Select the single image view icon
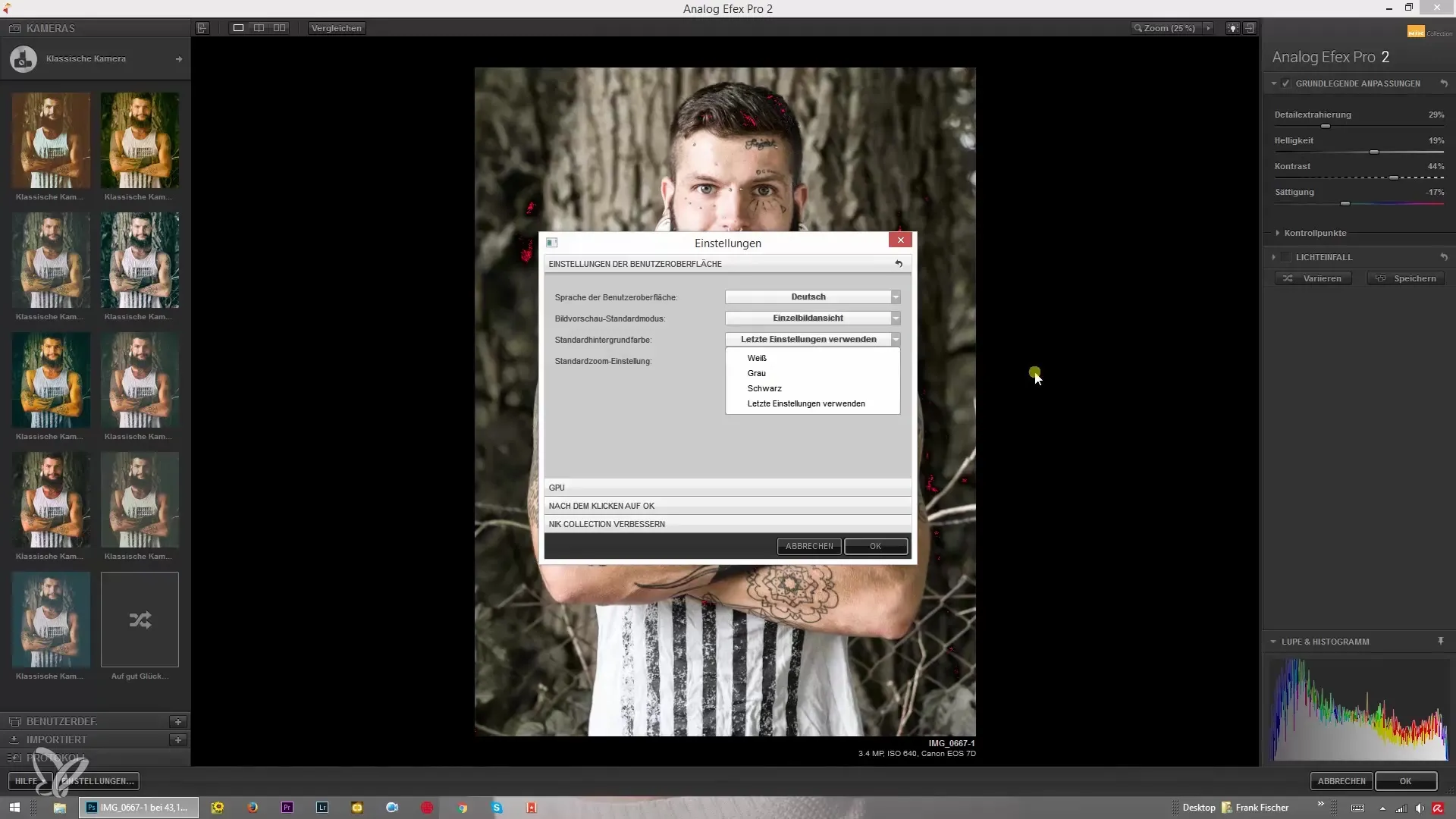1456x819 pixels. [x=238, y=28]
